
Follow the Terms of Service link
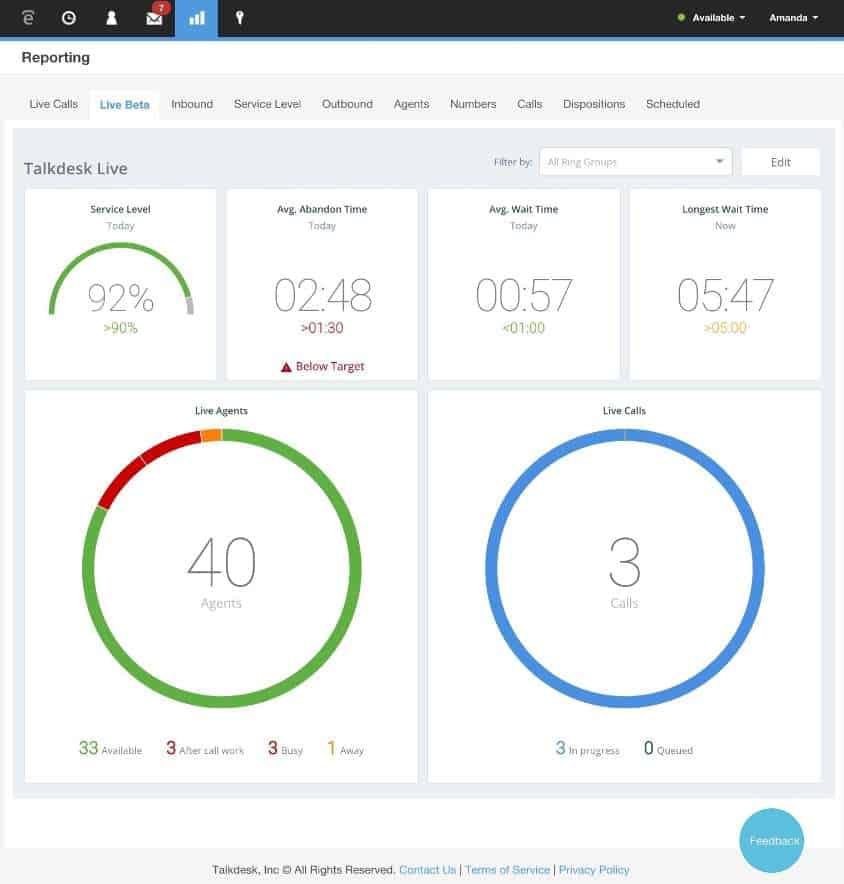[507, 870]
